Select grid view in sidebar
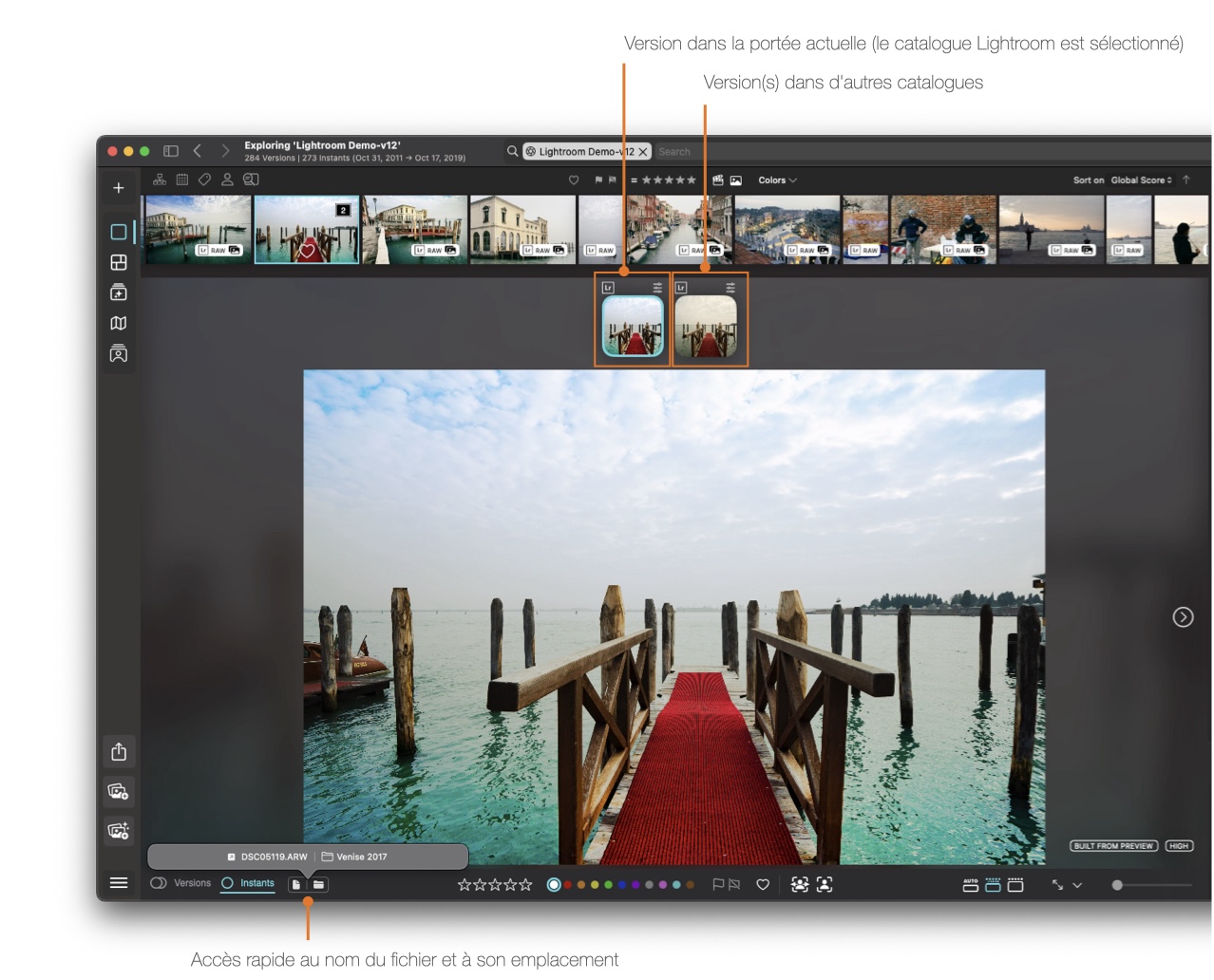This screenshot has height=980, width=1214. tap(119, 262)
